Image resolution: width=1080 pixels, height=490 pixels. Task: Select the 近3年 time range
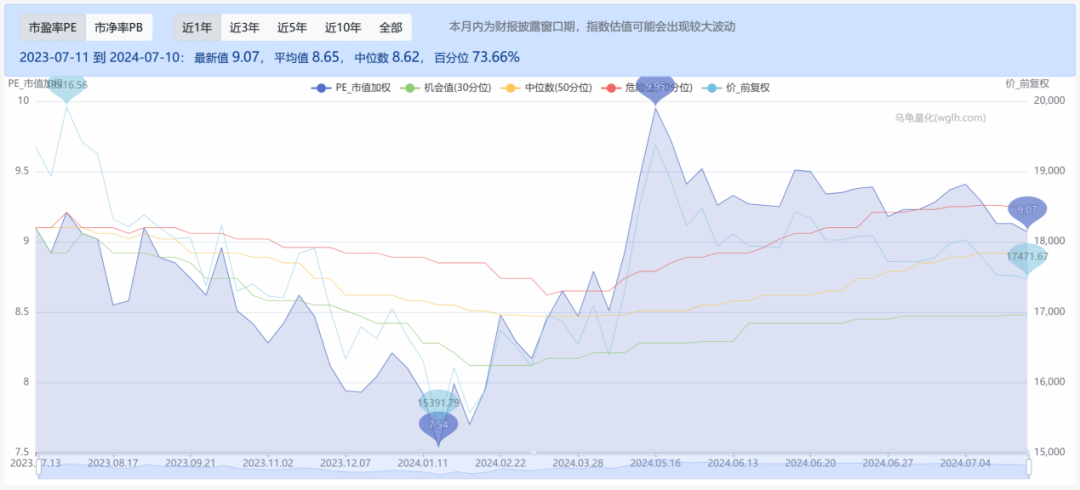244,28
